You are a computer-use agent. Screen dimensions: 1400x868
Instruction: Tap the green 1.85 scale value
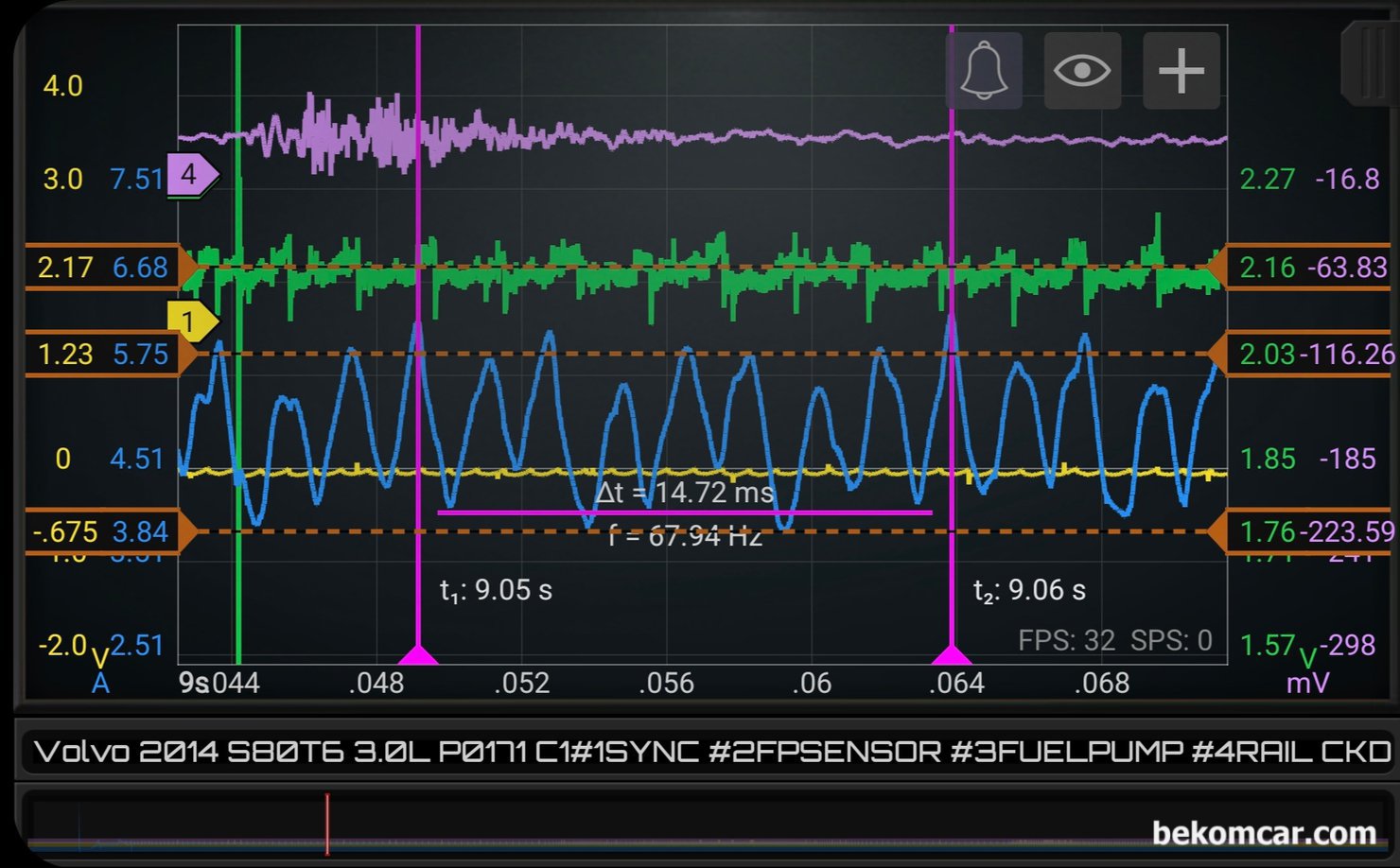1268,459
